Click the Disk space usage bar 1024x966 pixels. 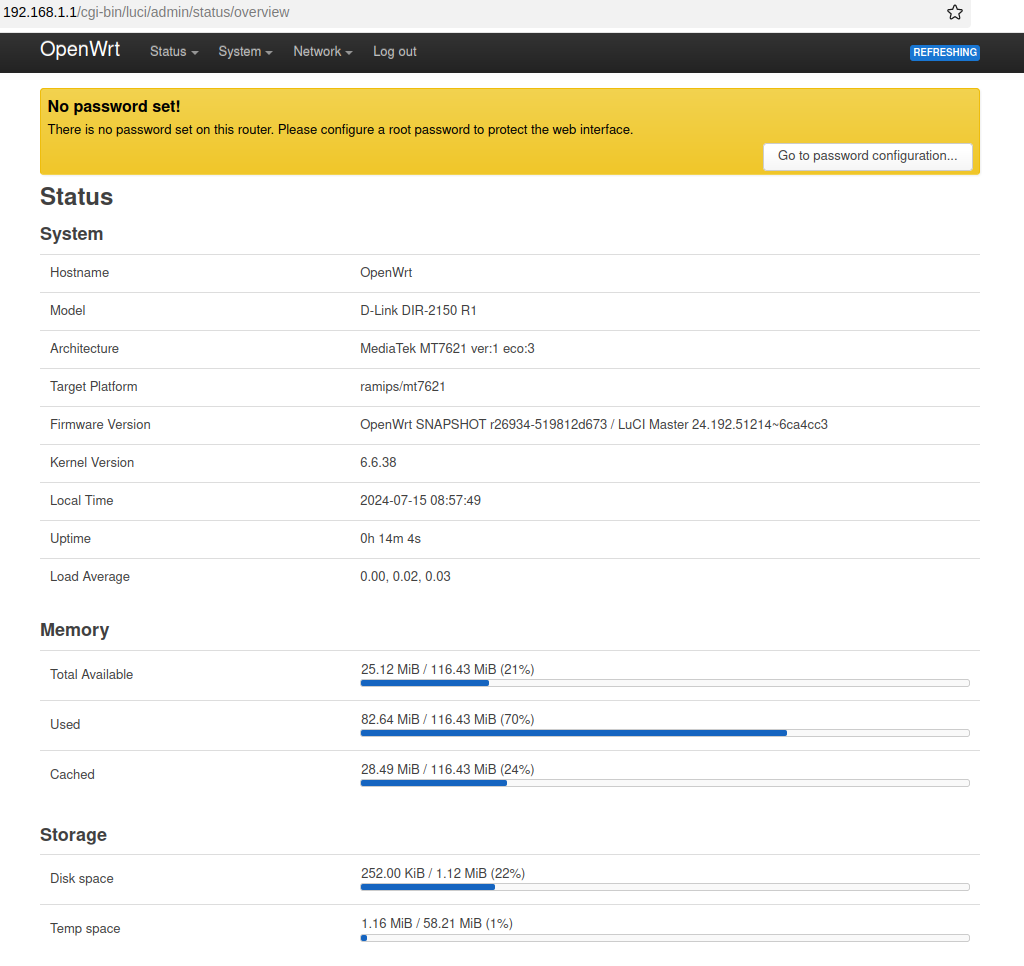pos(664,887)
